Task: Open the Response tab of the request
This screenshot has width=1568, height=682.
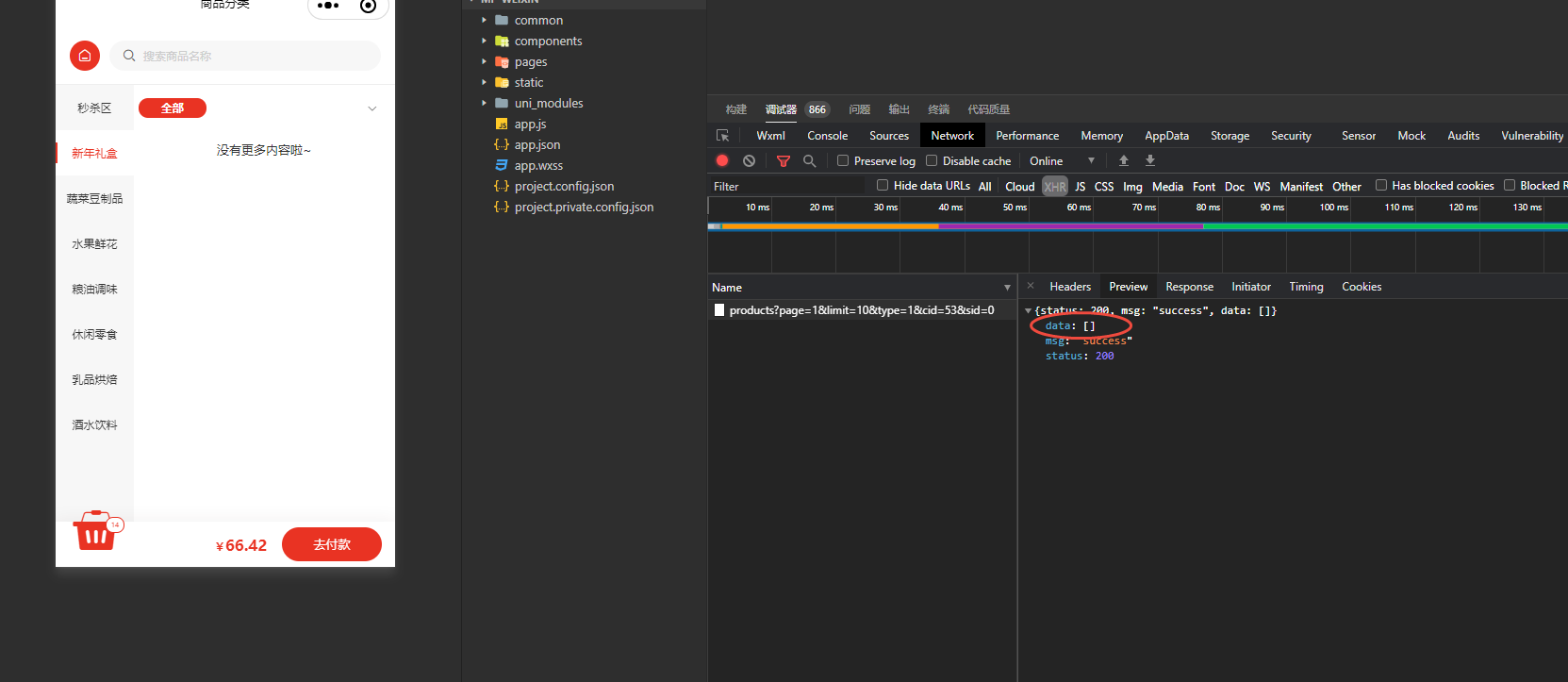Action: [x=1189, y=287]
